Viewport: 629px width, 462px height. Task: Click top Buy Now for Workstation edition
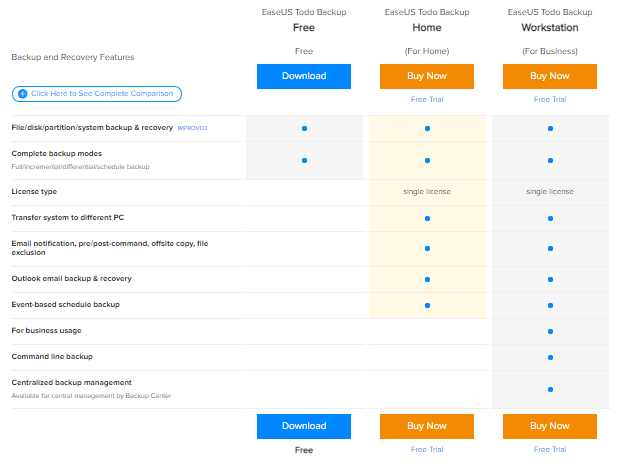(550, 76)
